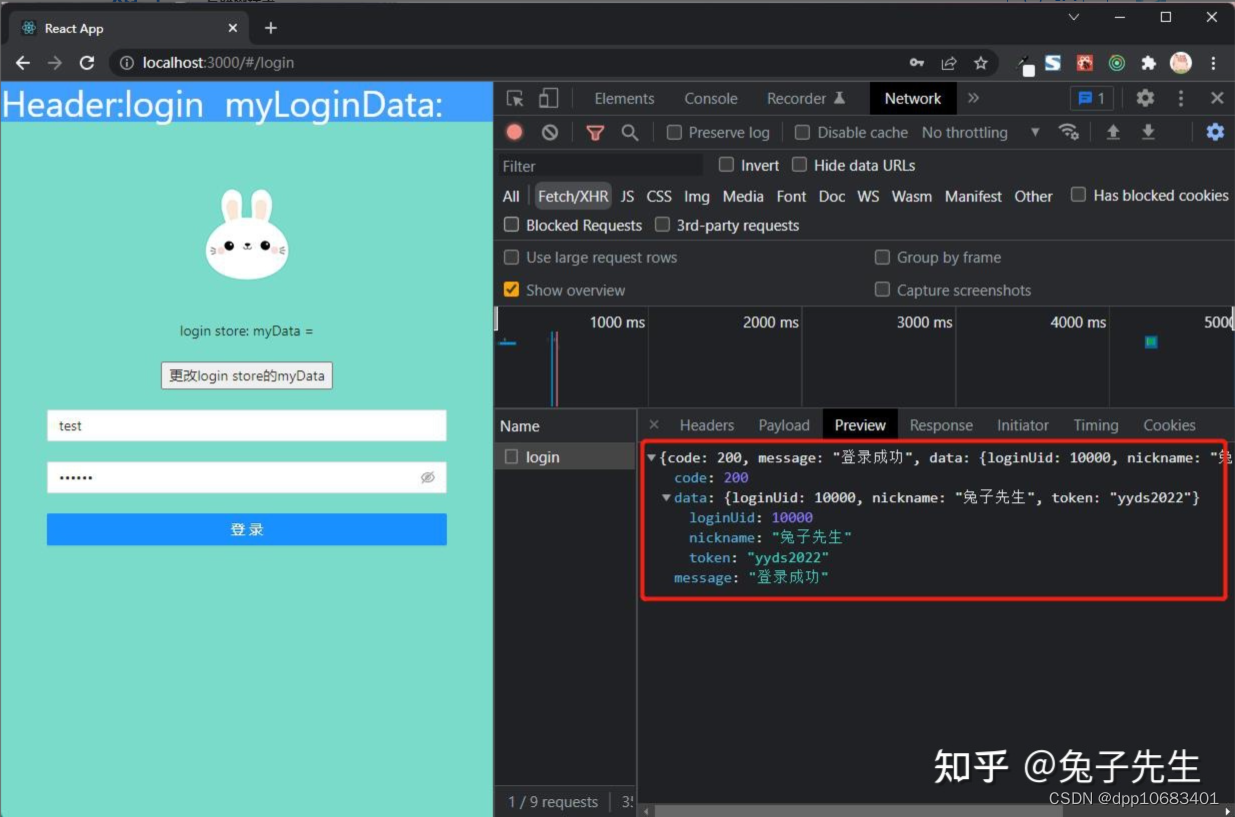The width and height of the screenshot is (1235, 817).
Task: Open the tab search chevron in title bar
Action: [1074, 18]
